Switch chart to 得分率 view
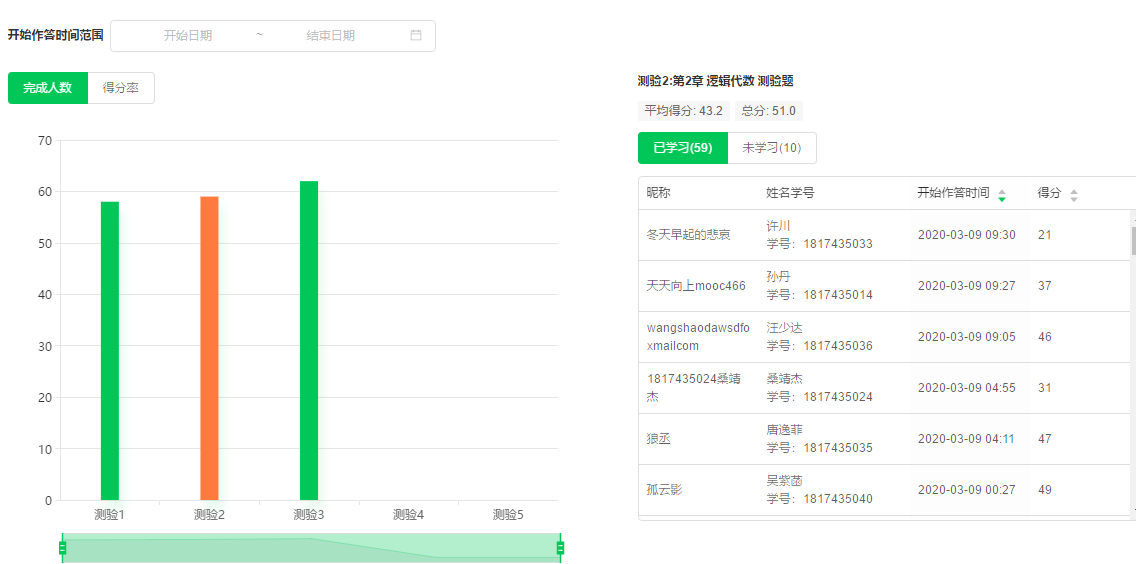Image resolution: width=1136 pixels, height=564 pixels. point(121,88)
